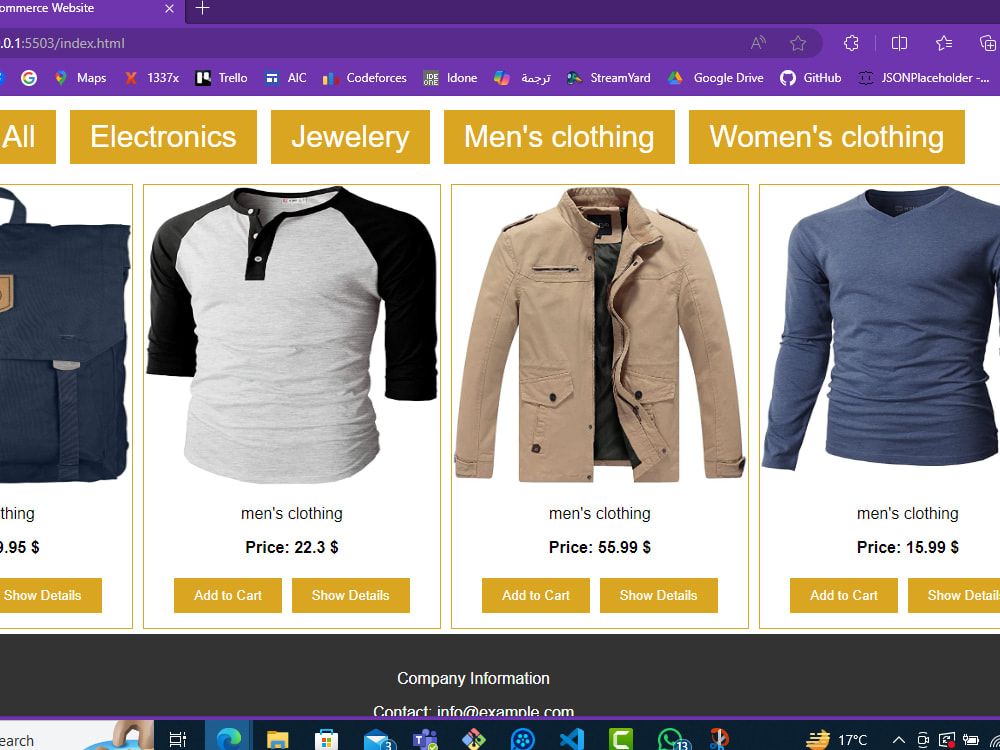
Task: Open the GitHub bookmark
Action: pyautogui.click(x=811, y=78)
